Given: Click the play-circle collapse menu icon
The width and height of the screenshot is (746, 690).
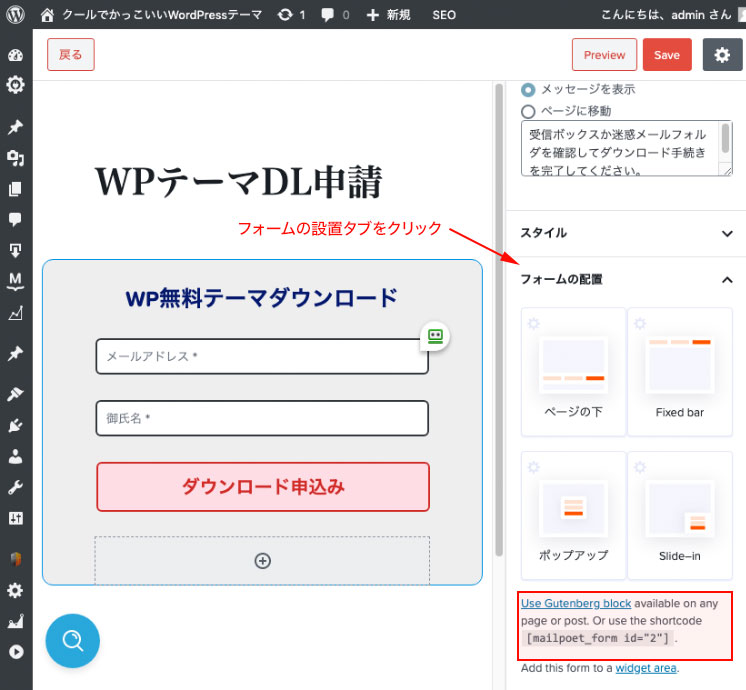Looking at the screenshot, I should coord(15,651).
